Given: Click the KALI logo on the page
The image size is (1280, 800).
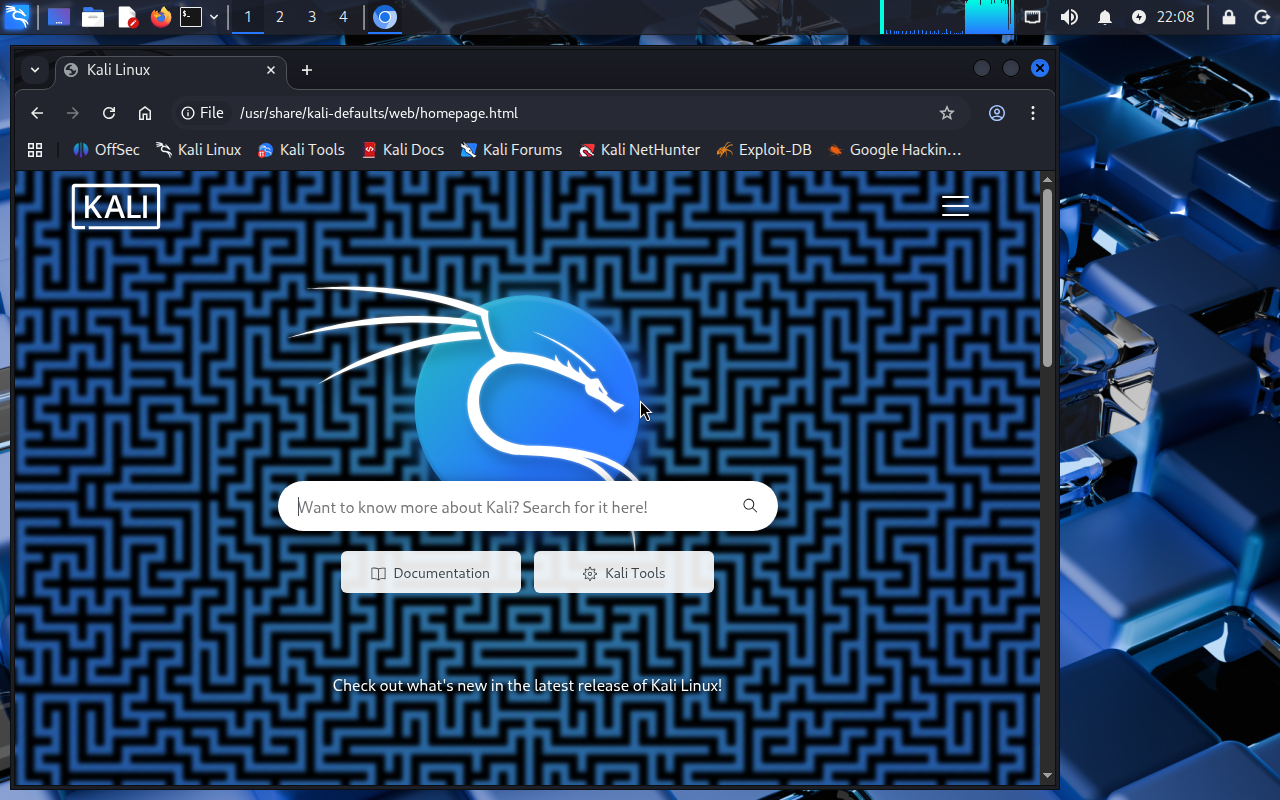Looking at the screenshot, I should tap(116, 207).
